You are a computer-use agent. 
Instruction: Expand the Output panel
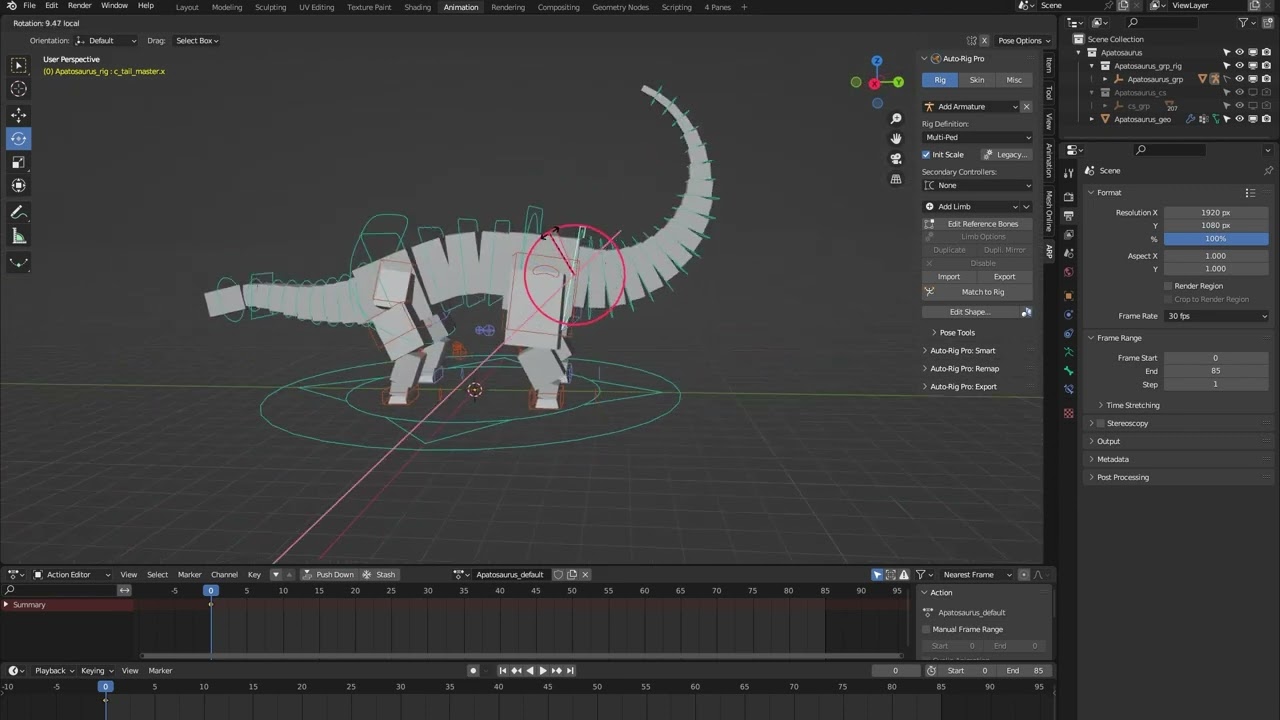1108,441
